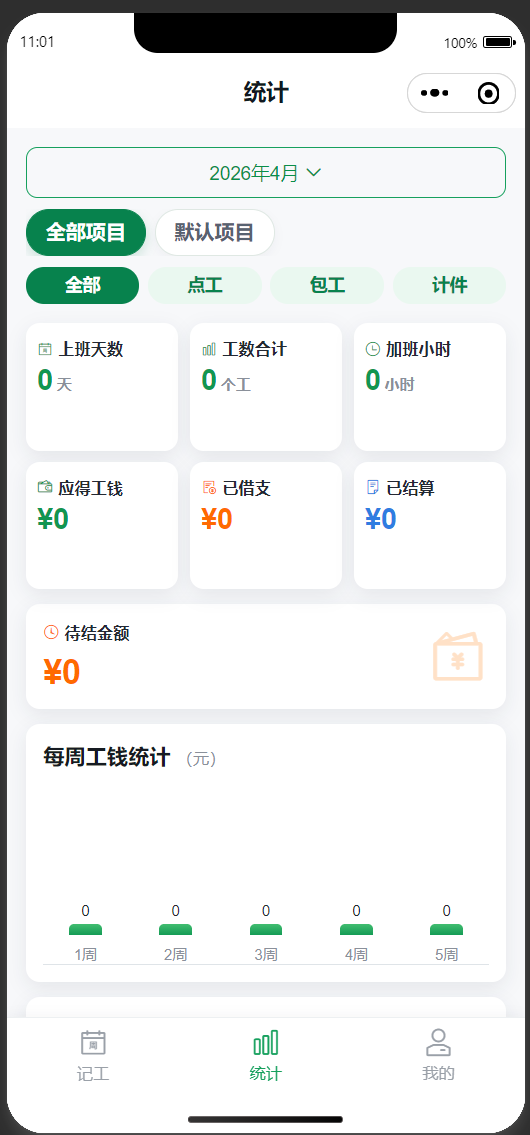Click the bar chart icon beside 工数合计
Screen dimensions: 530x1135
pyautogui.click(x=209, y=350)
